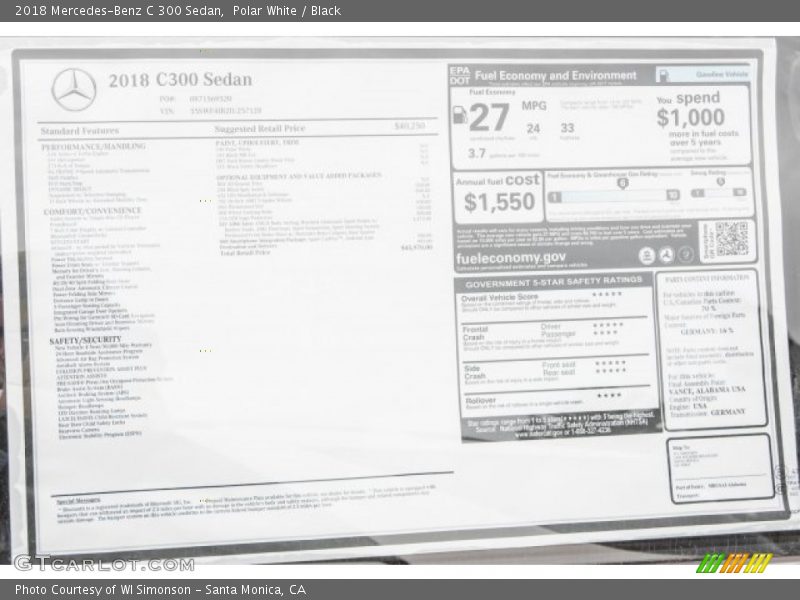
Task: Click the highway MPG value '33'
Action: coord(567,128)
